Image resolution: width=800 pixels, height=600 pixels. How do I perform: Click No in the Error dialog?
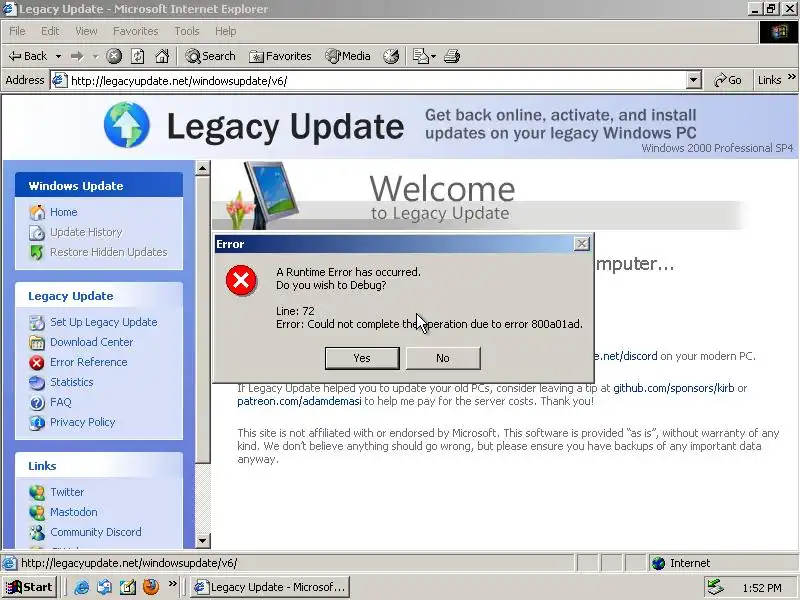443,358
